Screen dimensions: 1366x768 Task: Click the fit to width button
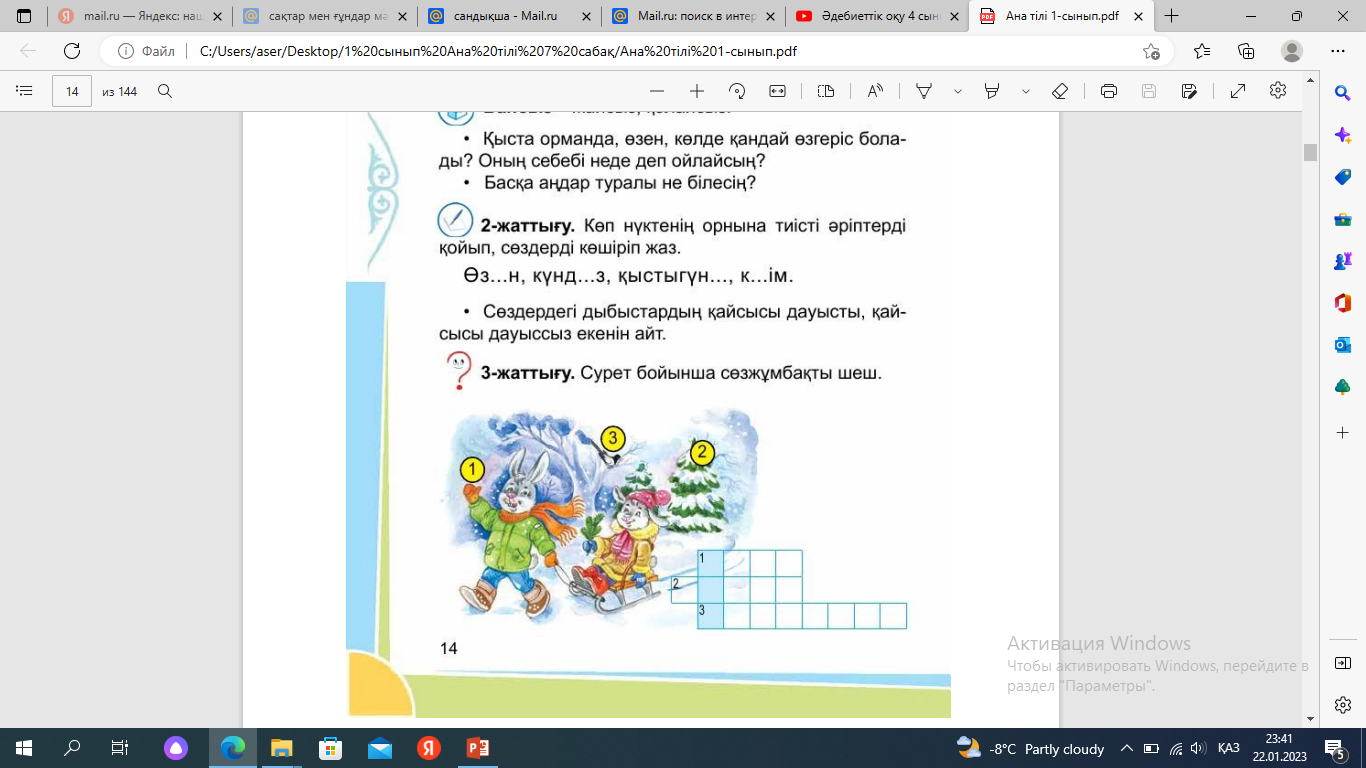tap(777, 91)
